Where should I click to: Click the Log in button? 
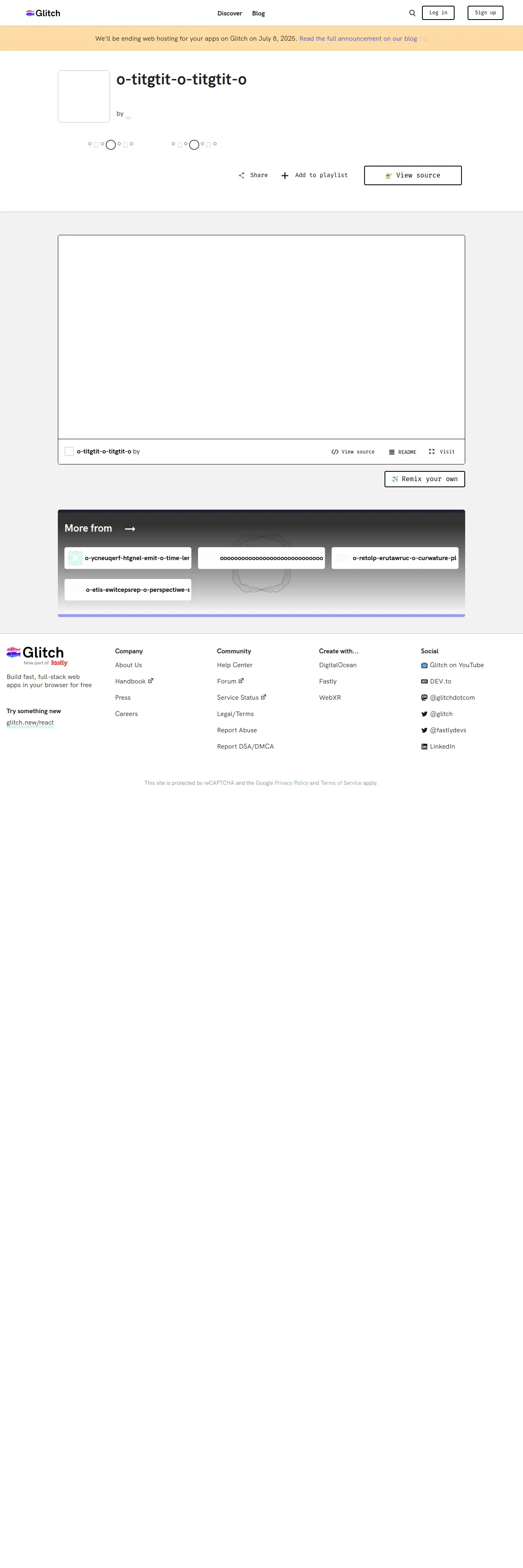[x=438, y=13]
